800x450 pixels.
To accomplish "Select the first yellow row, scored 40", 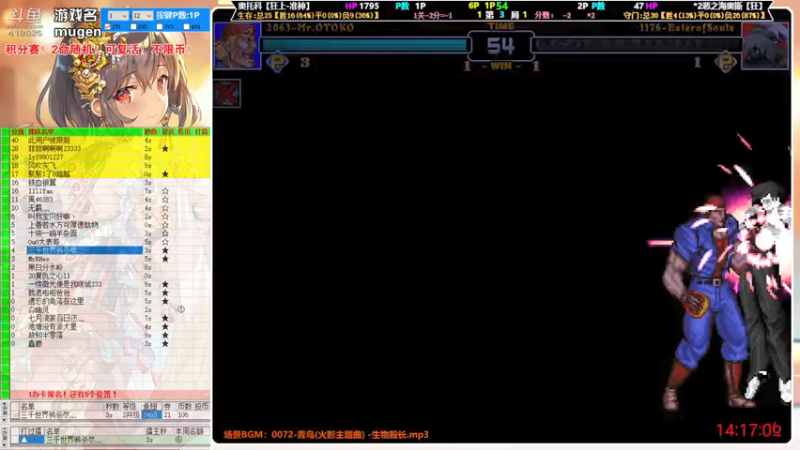I will point(110,140).
